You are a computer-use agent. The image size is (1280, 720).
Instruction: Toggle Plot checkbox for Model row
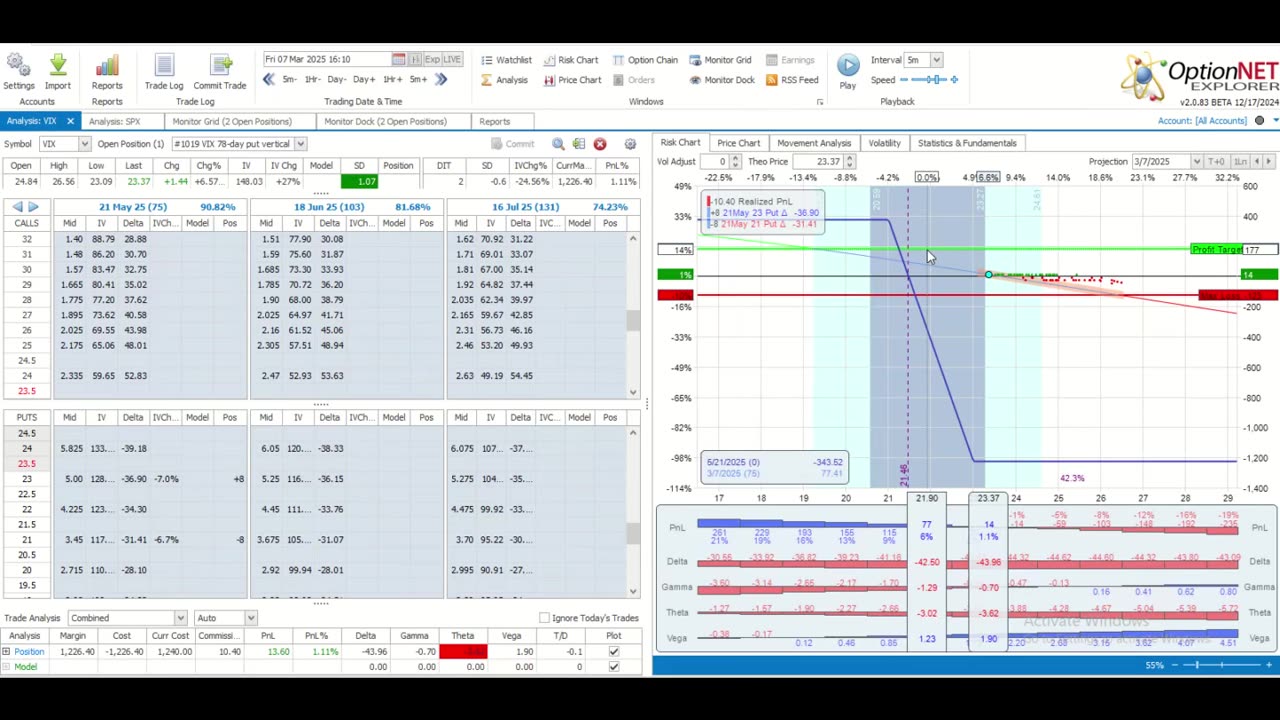point(614,667)
